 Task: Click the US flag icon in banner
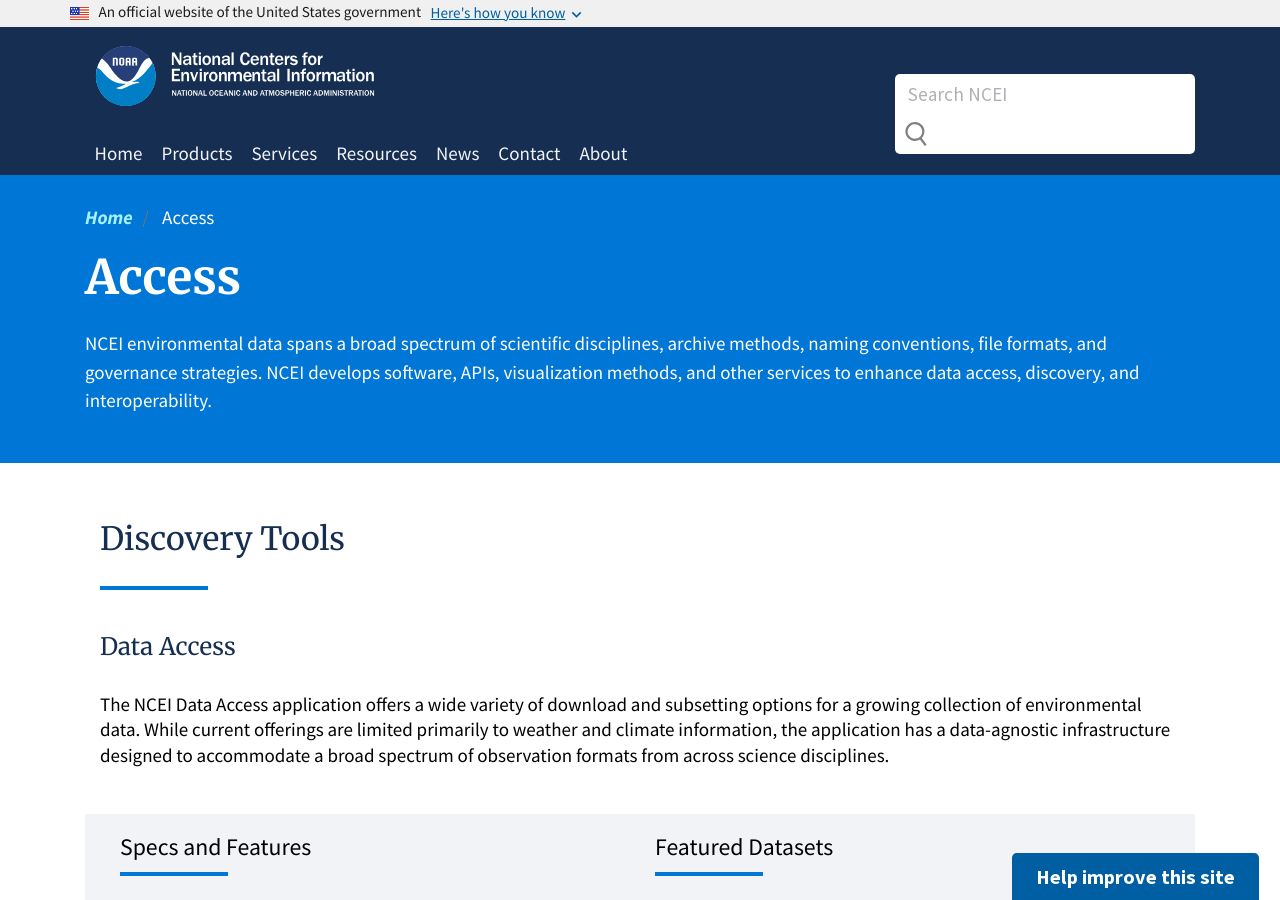(x=79, y=13)
